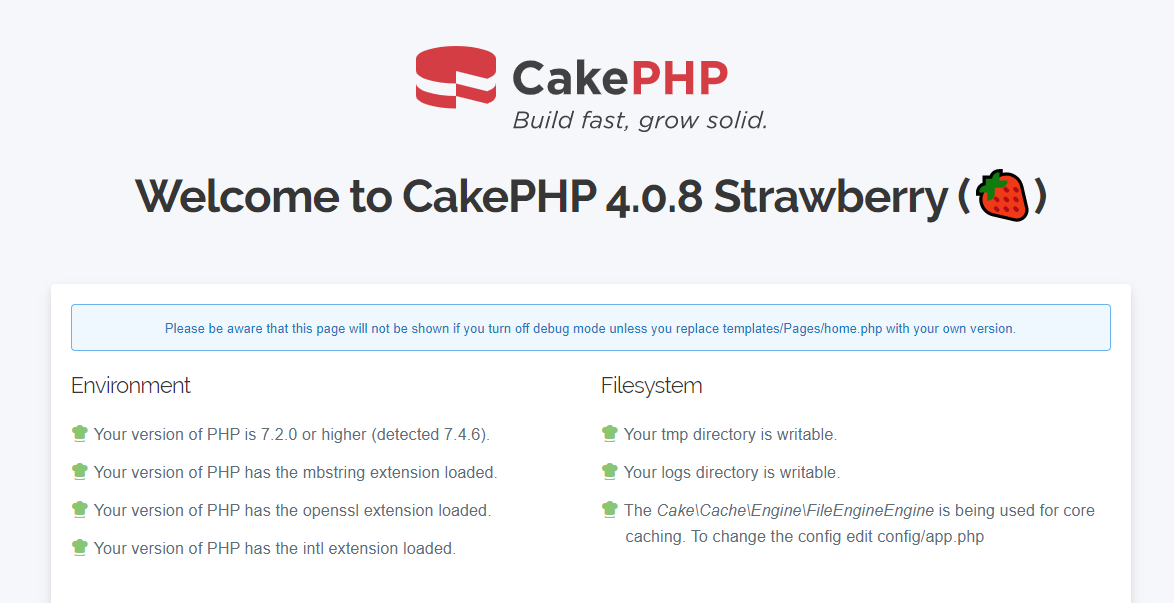Click the mbstring extension loaded message
Viewport: 1174px width, 603px height.
point(296,473)
